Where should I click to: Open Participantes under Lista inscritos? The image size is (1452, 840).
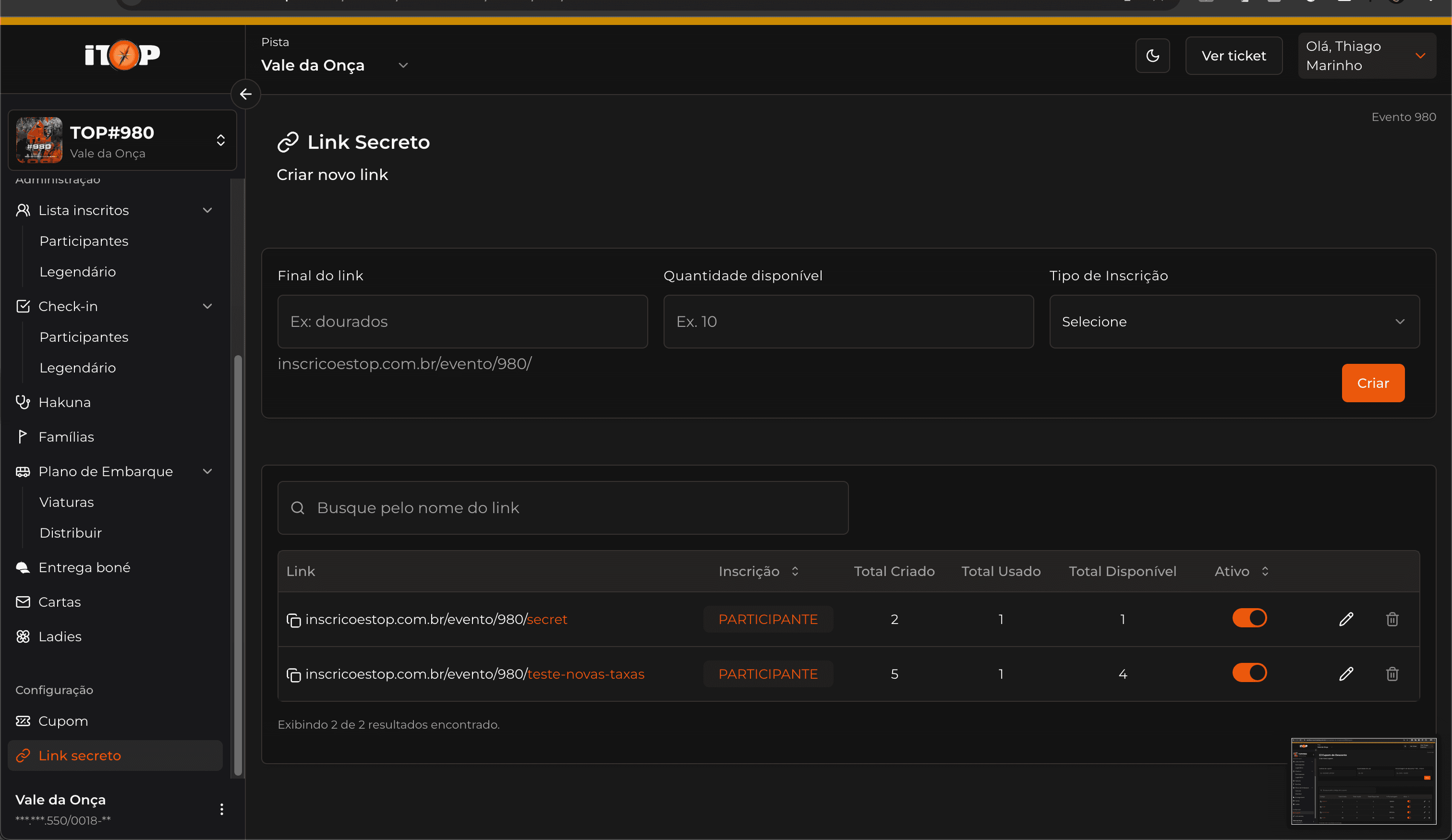[84, 241]
